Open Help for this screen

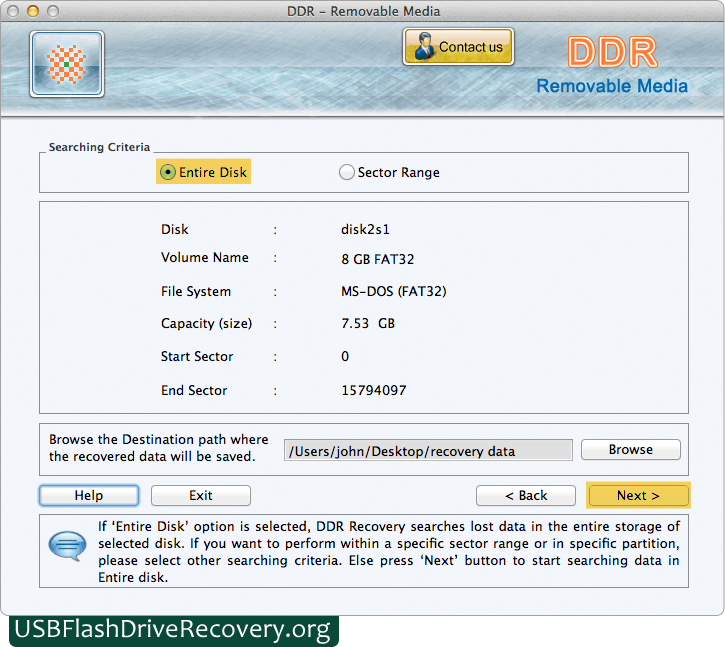(89, 495)
